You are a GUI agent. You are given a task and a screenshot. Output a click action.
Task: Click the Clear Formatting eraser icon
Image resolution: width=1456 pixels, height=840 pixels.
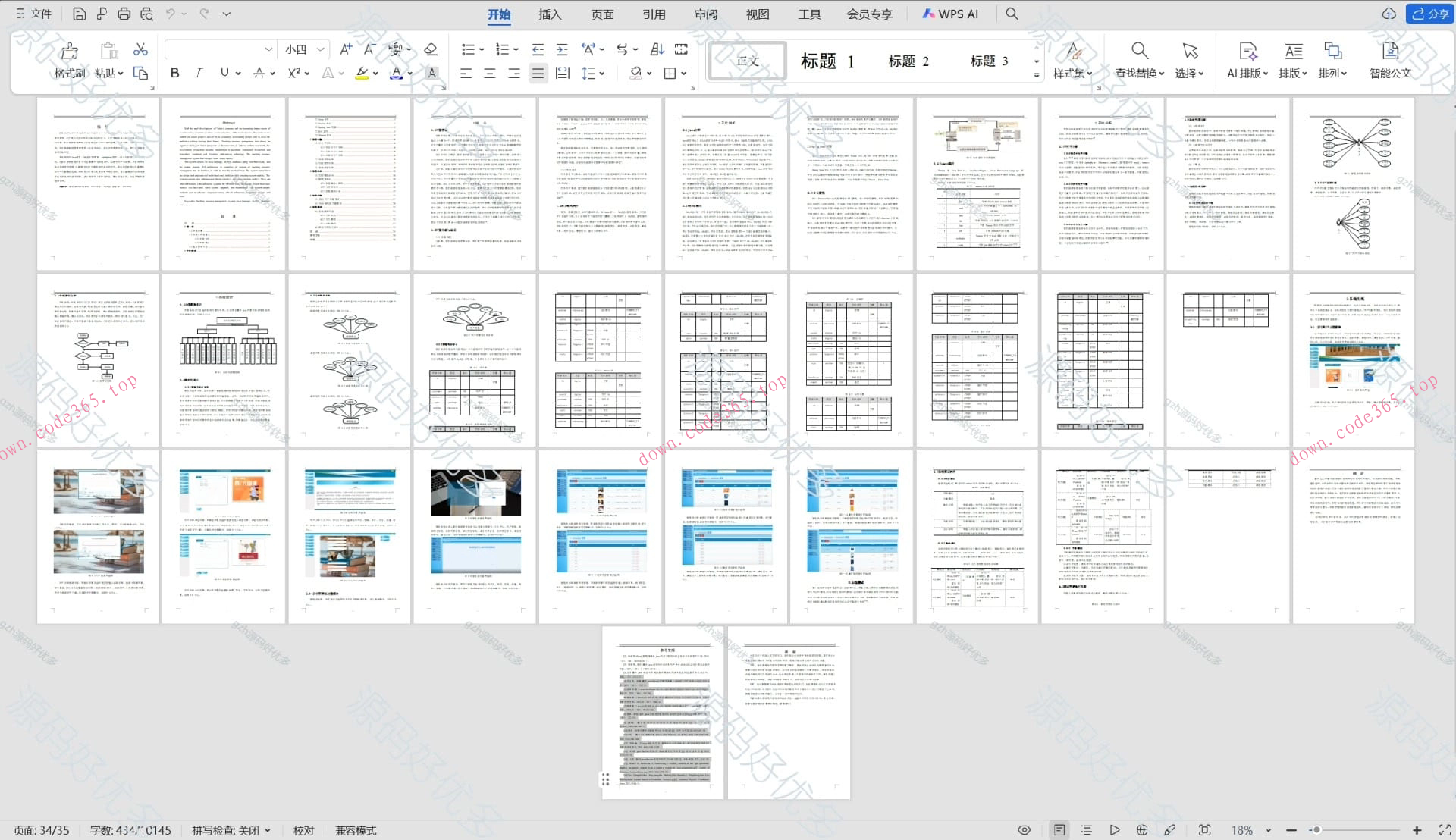coord(431,49)
